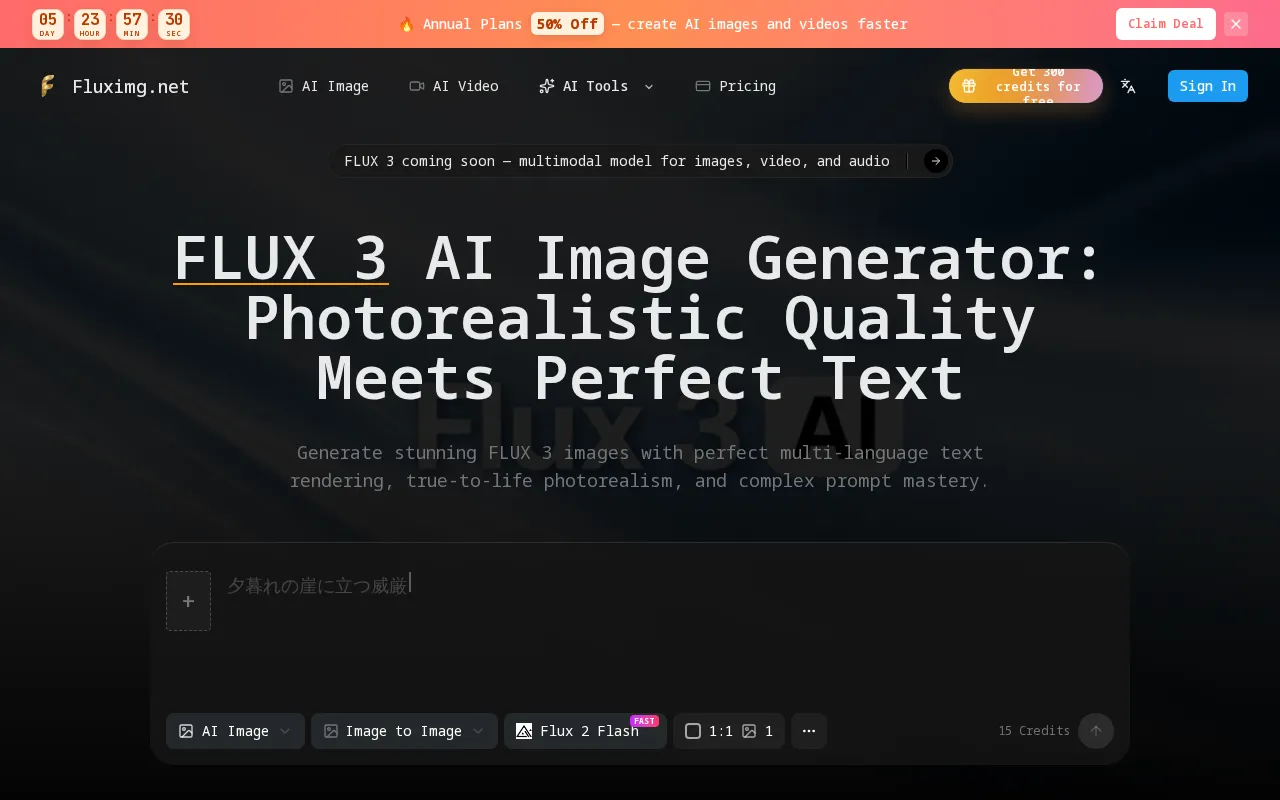1280x800 pixels.
Task: Click the countdown HOUR counter
Action: 90,24
